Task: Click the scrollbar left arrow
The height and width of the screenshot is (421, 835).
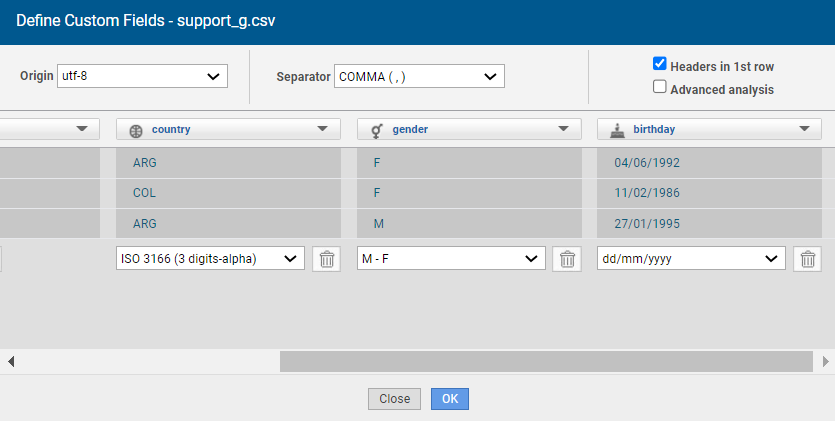Action: 12,361
